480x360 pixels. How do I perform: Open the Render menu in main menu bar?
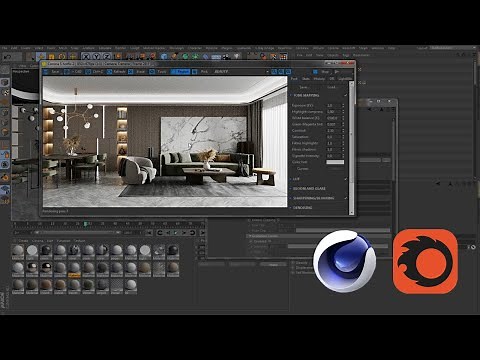[120, 48]
